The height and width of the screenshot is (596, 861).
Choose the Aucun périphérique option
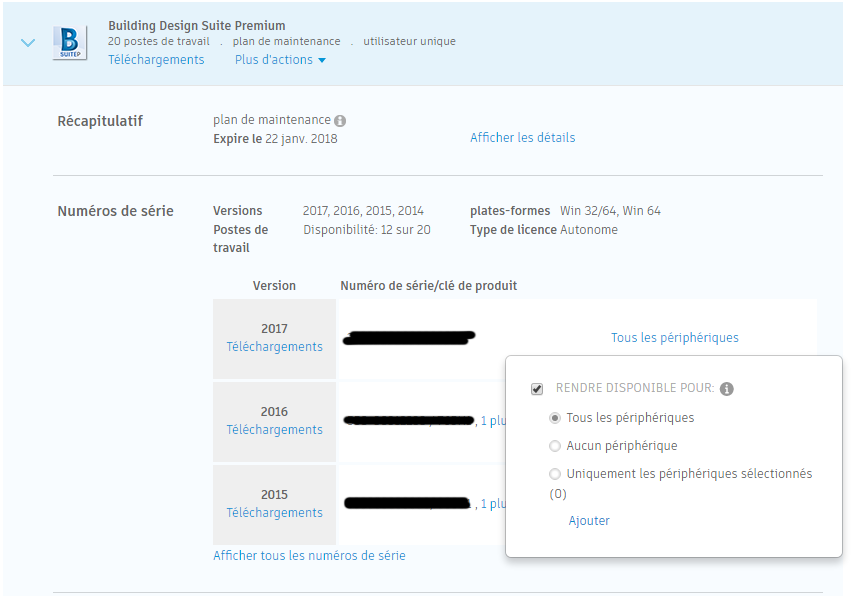point(556,446)
